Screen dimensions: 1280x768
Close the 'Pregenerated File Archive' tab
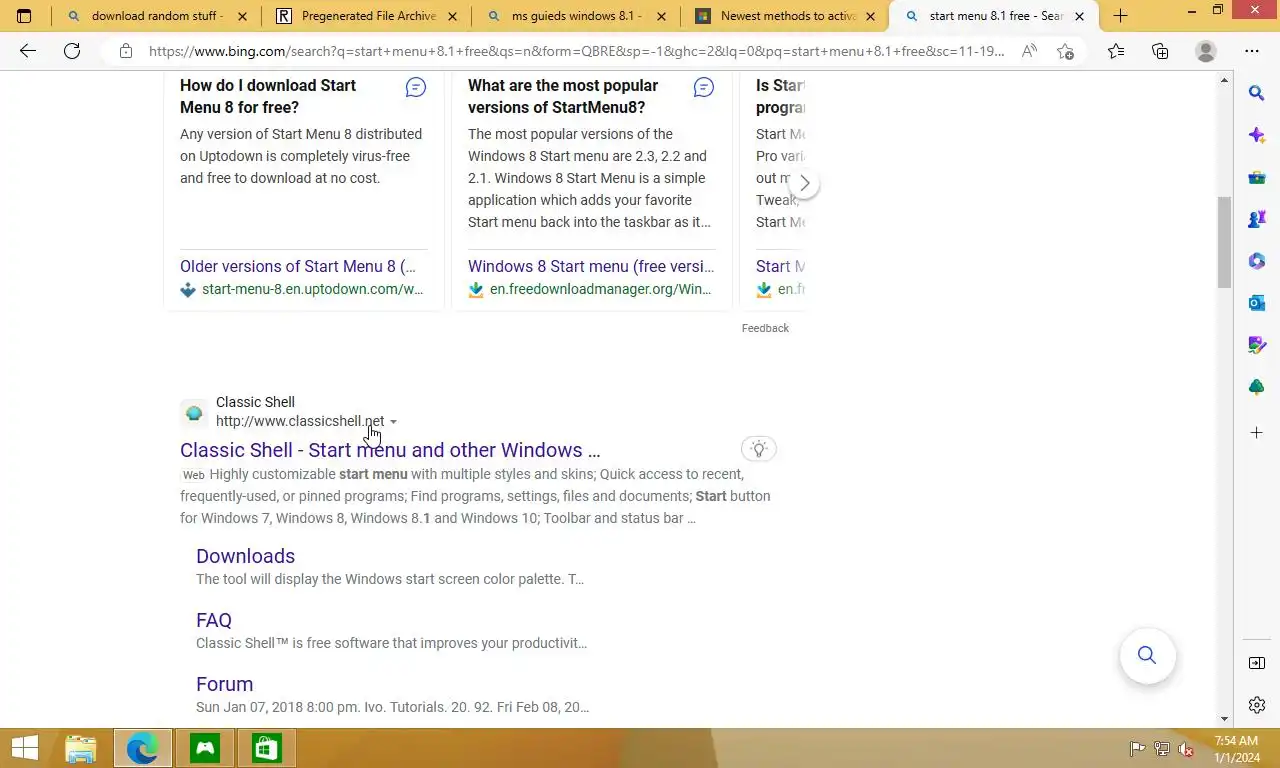click(x=452, y=17)
